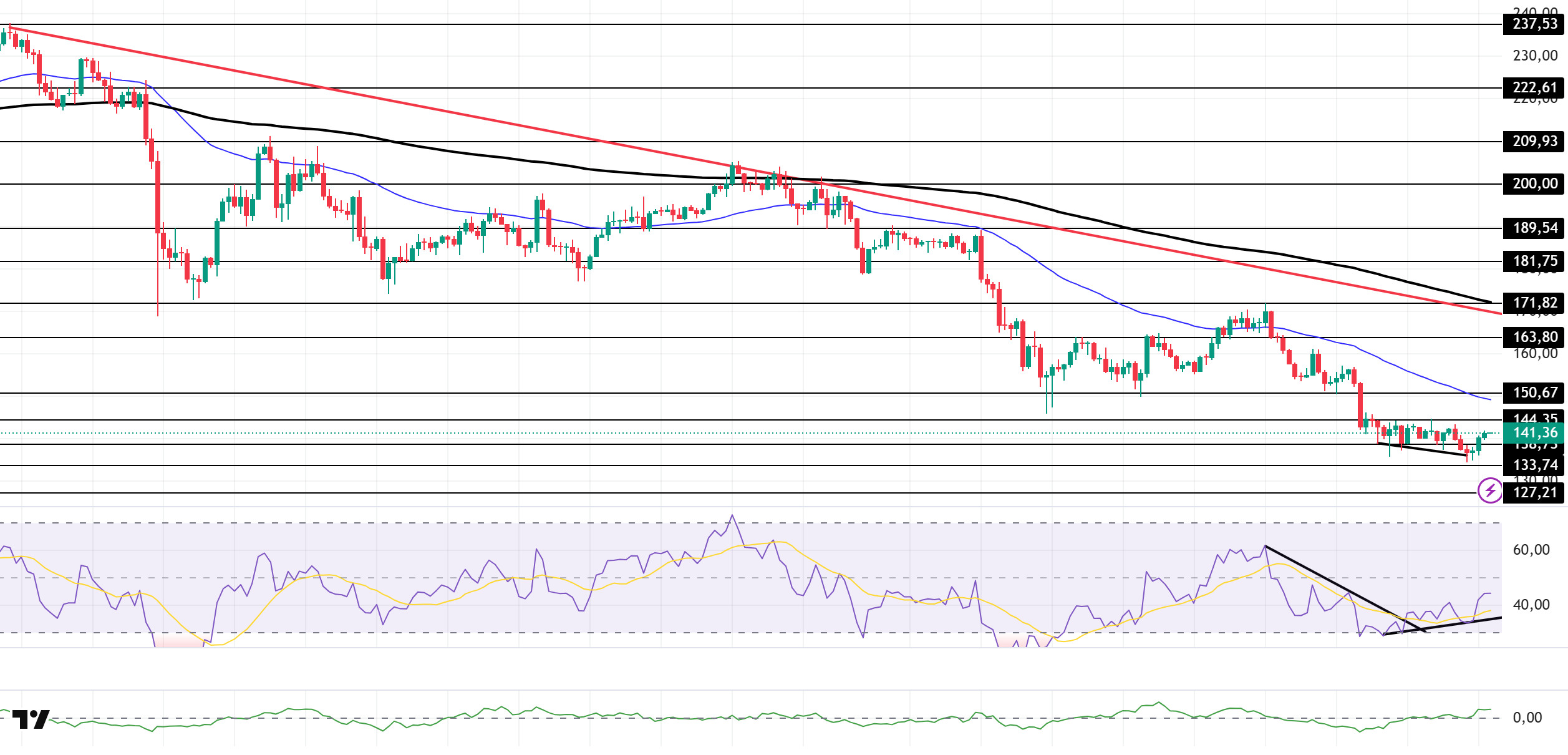This screenshot has height=755, width=1568.
Task: Click the 0,00 label on the bottom oscillator
Action: (x=1527, y=718)
